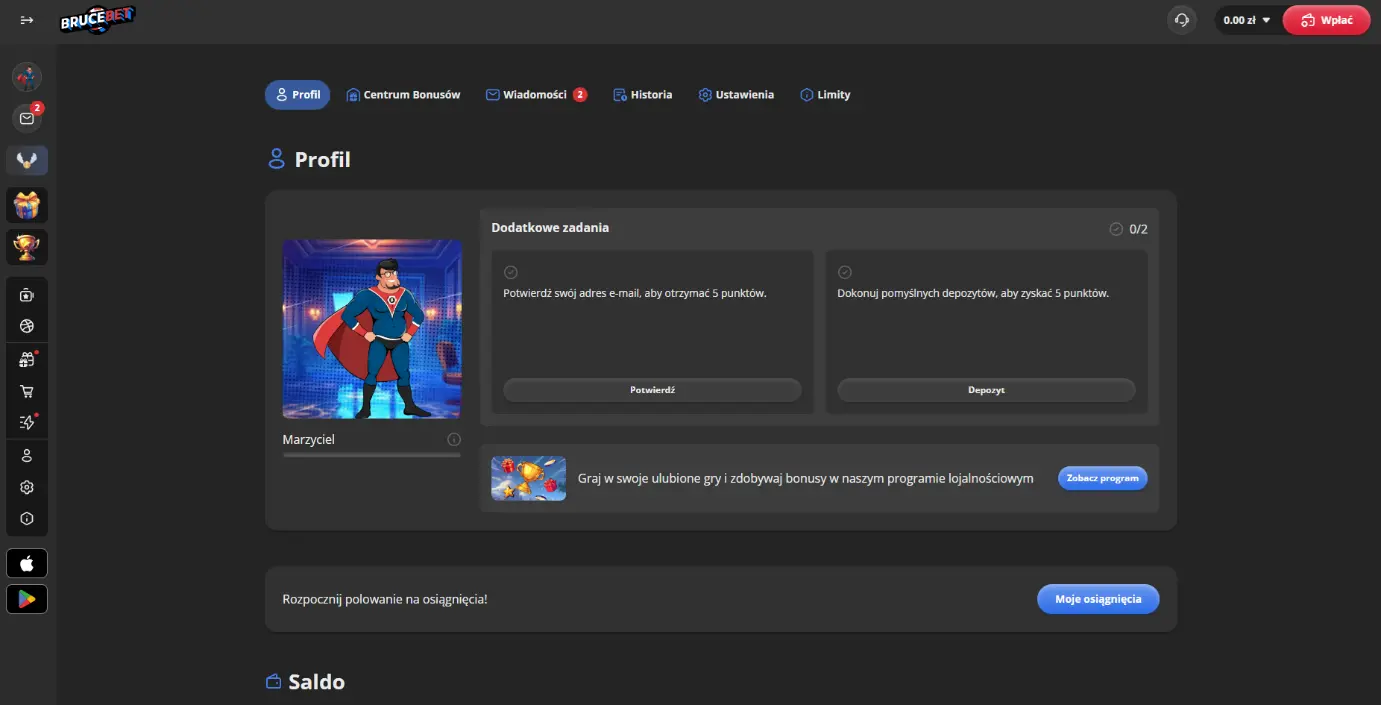Switch to the Historia tab
1381x705 pixels.
[642, 95]
